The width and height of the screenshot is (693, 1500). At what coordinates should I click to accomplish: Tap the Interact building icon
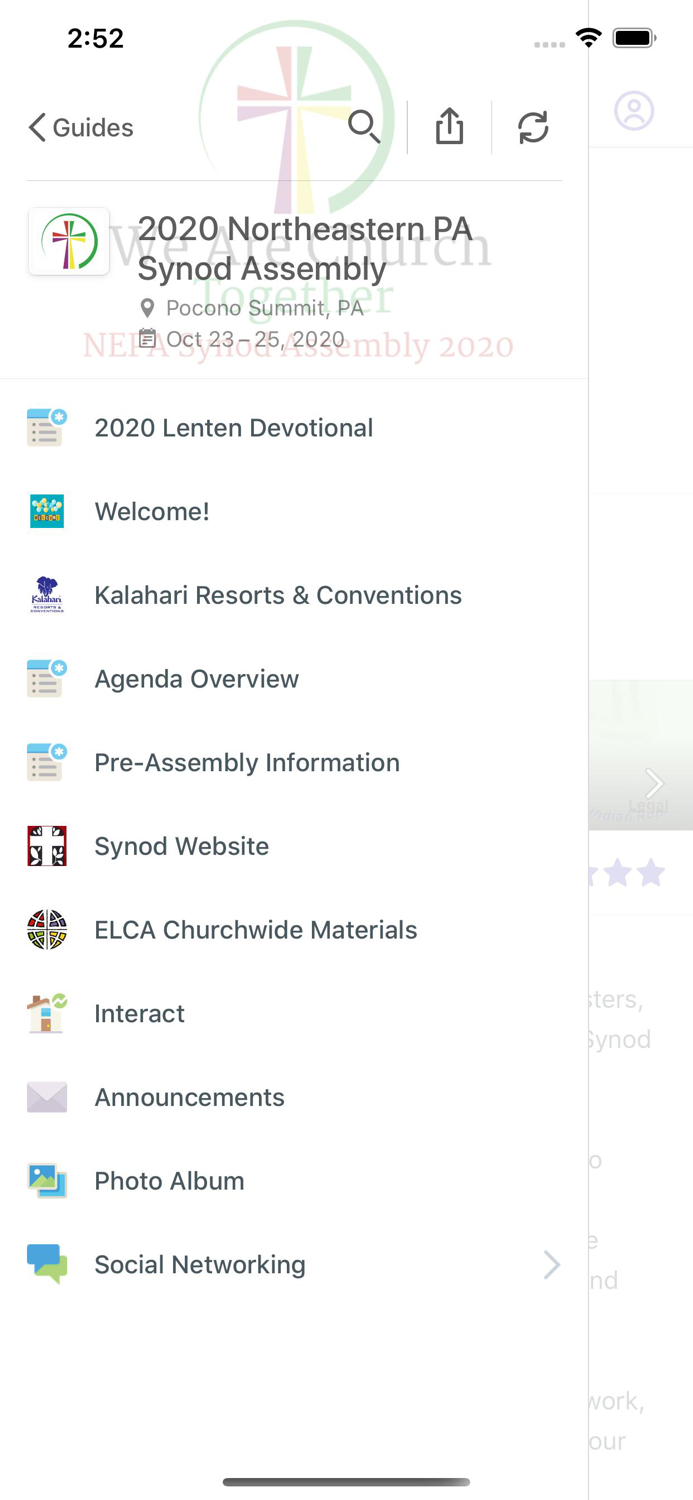coord(46,1013)
